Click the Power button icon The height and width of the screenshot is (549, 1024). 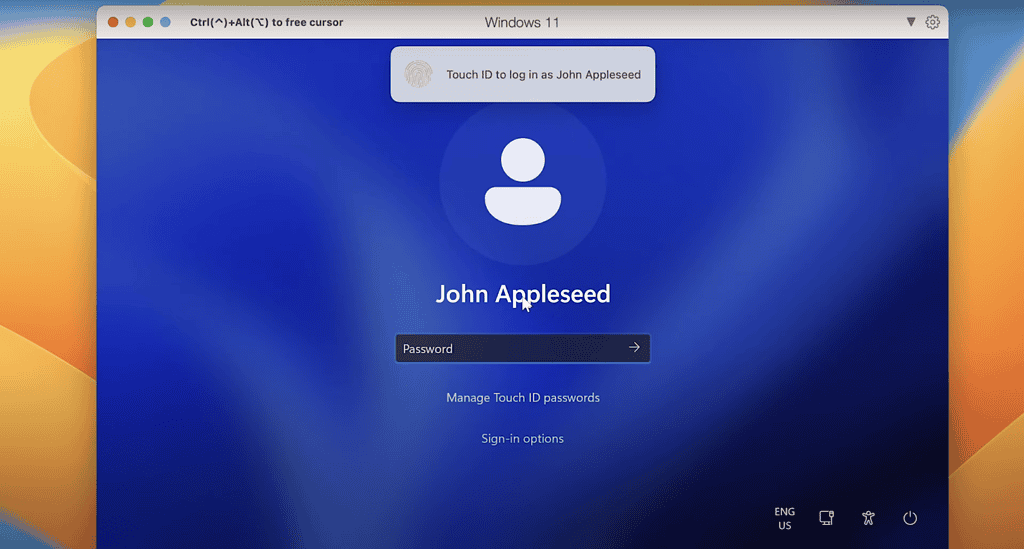click(x=910, y=518)
